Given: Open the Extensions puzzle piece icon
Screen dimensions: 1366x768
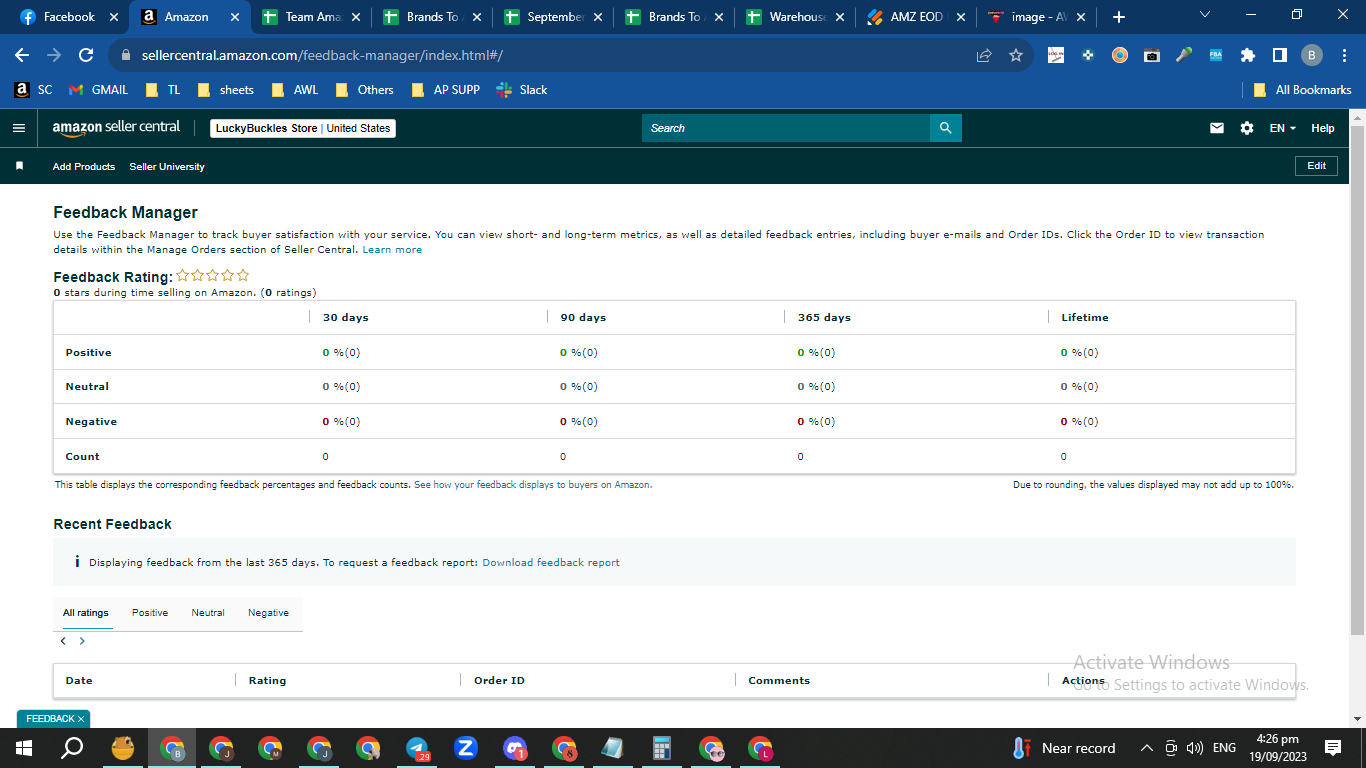Looking at the screenshot, I should 1248,55.
